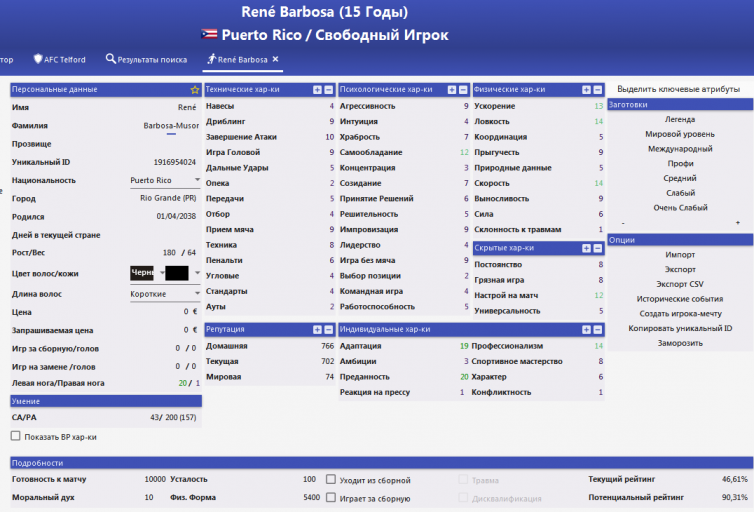Apply the Слабый preset
Viewport: 754px width, 512px height.
(680, 193)
